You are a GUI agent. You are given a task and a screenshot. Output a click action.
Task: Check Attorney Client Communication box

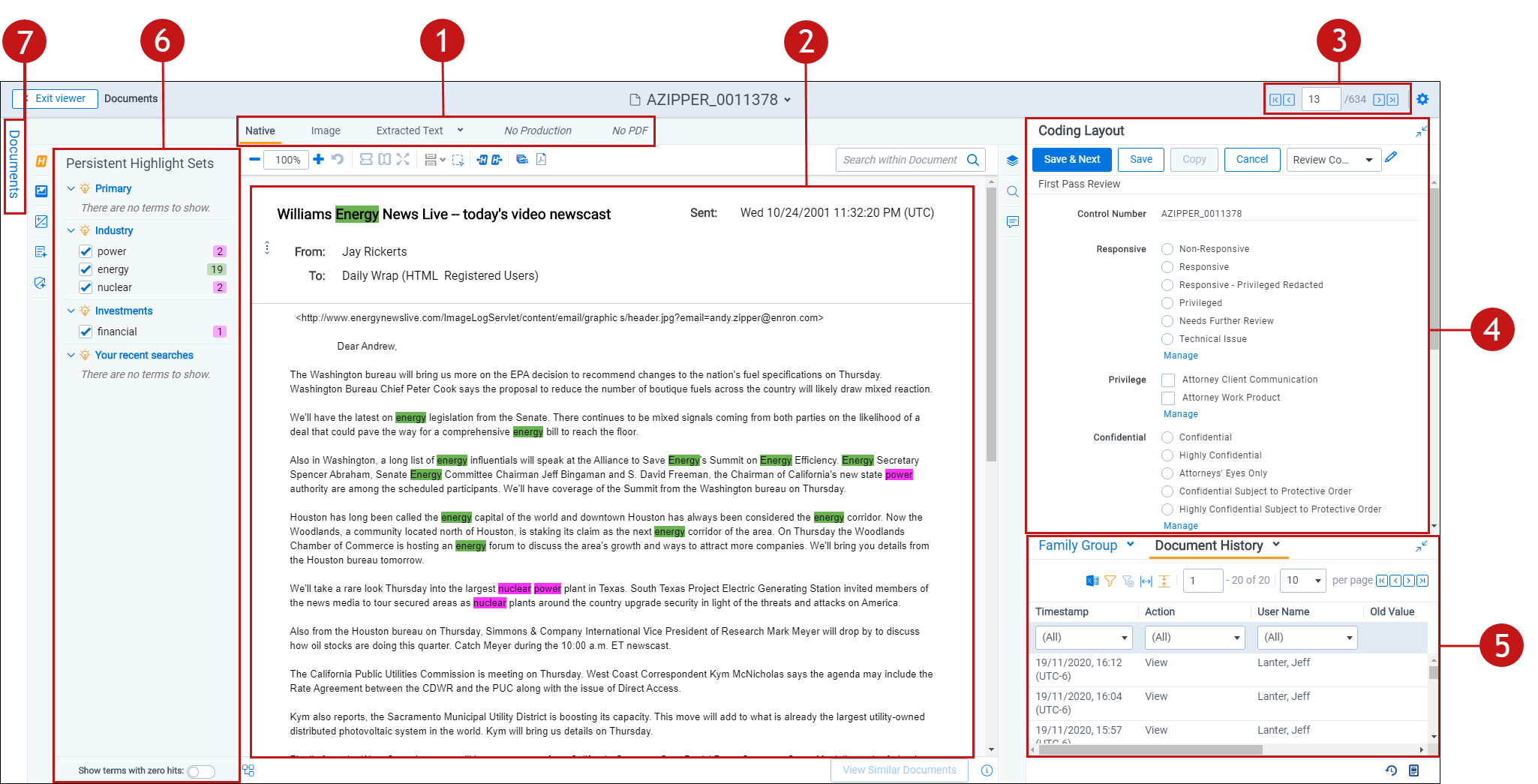1168,380
